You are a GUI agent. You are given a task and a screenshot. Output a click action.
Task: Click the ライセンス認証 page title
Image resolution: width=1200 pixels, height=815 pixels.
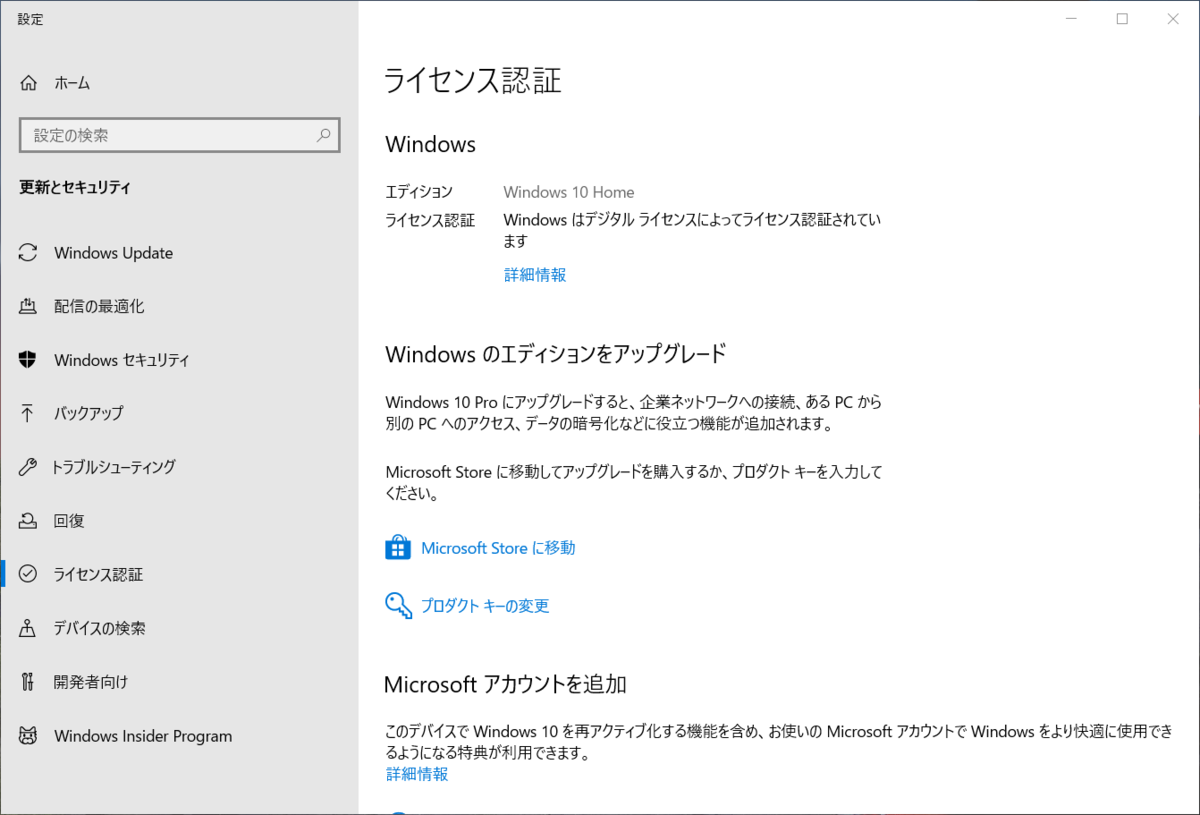click(x=473, y=81)
